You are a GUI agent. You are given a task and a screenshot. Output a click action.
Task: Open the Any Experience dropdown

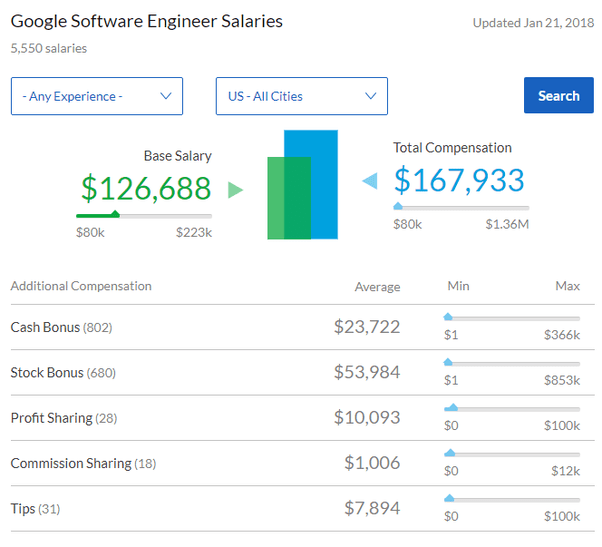click(97, 96)
